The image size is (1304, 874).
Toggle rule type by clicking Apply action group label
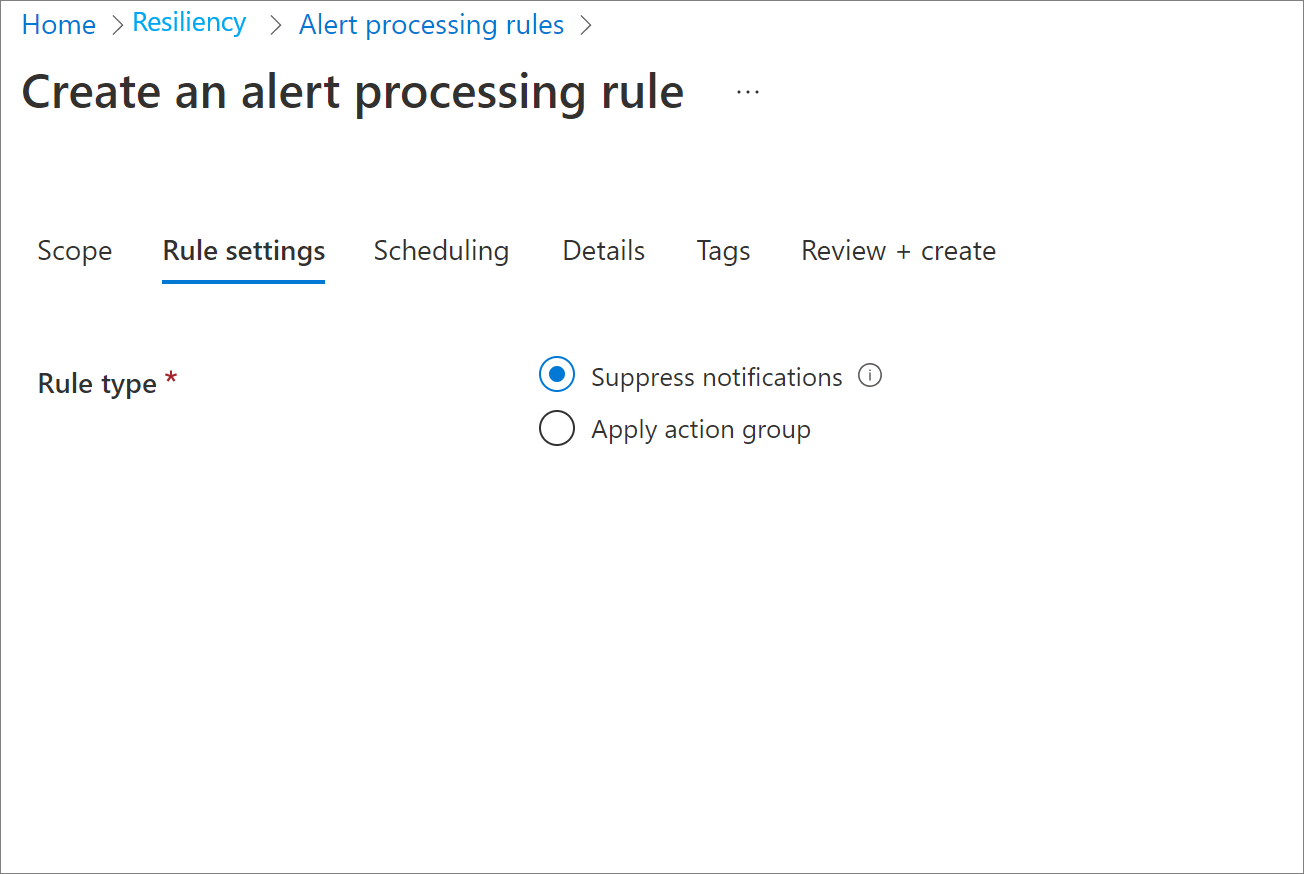click(x=700, y=429)
